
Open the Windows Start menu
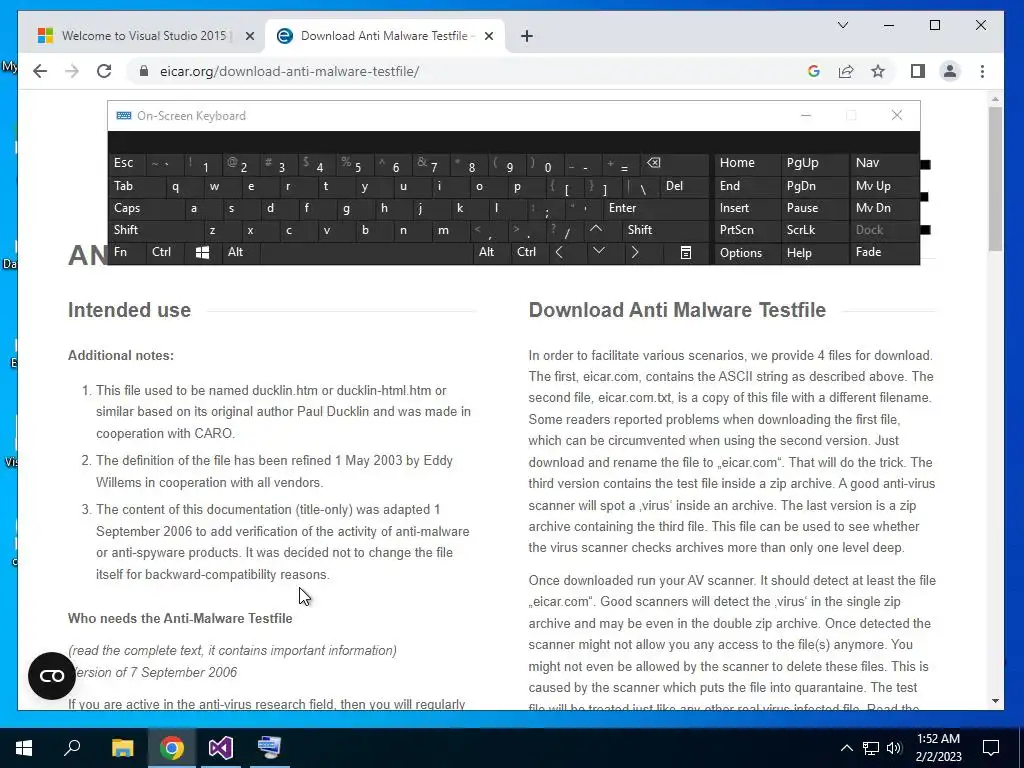click(x=24, y=748)
